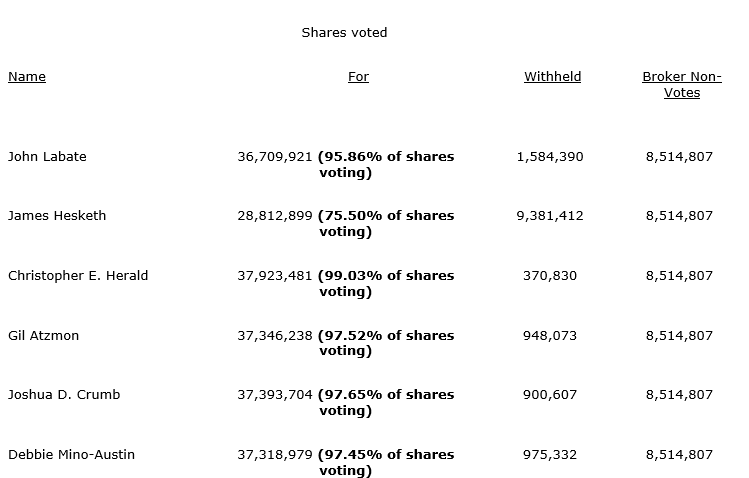
Task: Click the 9,381,412 Withheld value
Action: [x=550, y=216]
